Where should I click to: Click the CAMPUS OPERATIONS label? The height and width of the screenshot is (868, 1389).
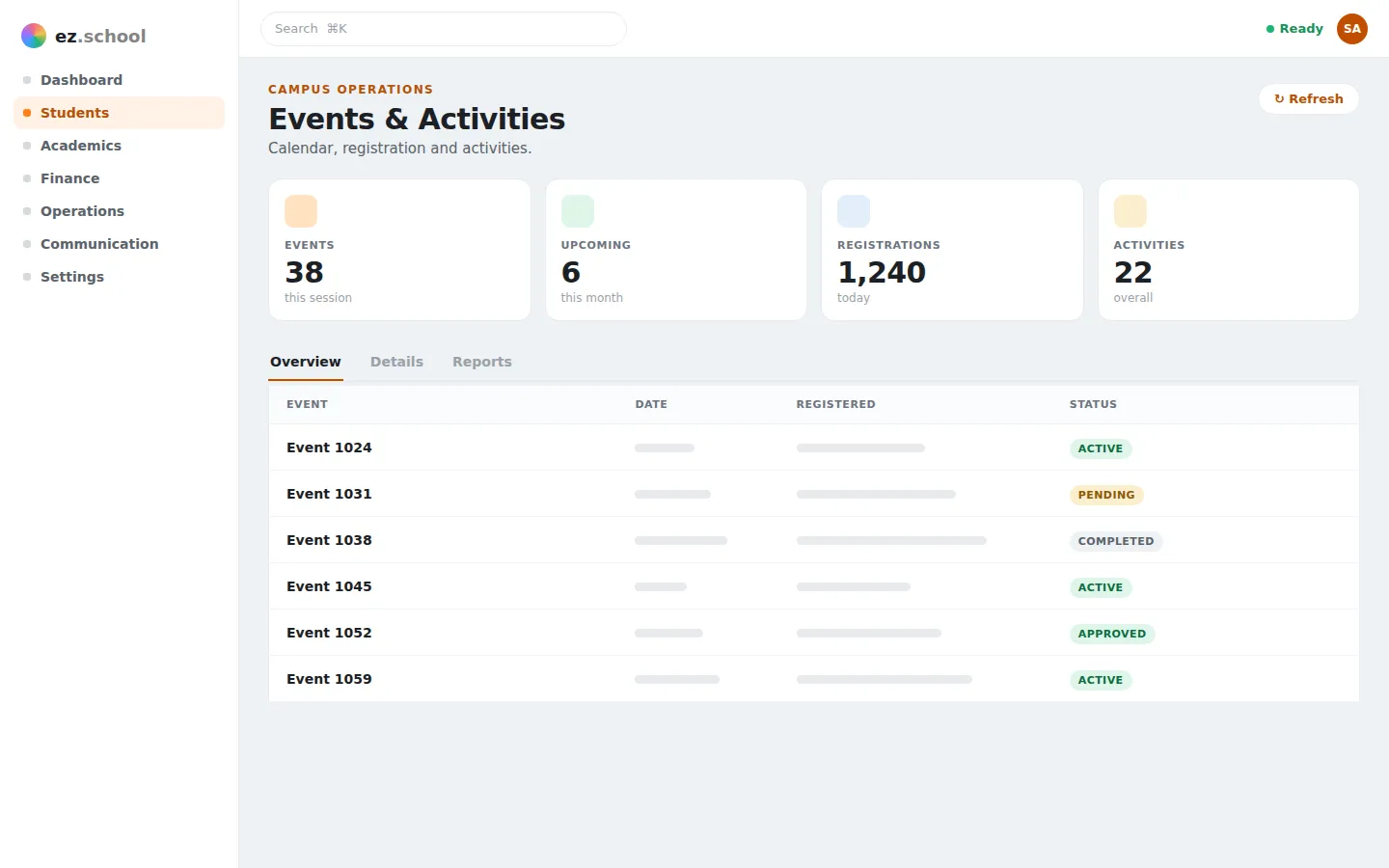point(351,89)
